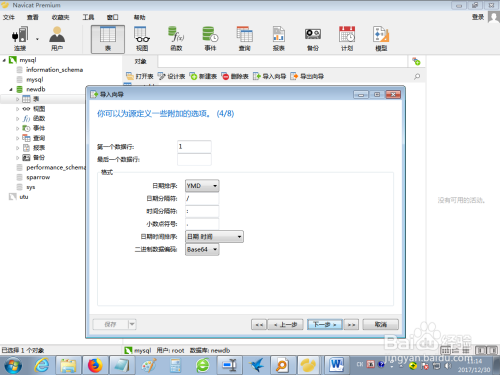Collapse the newdb database node

[11, 89]
